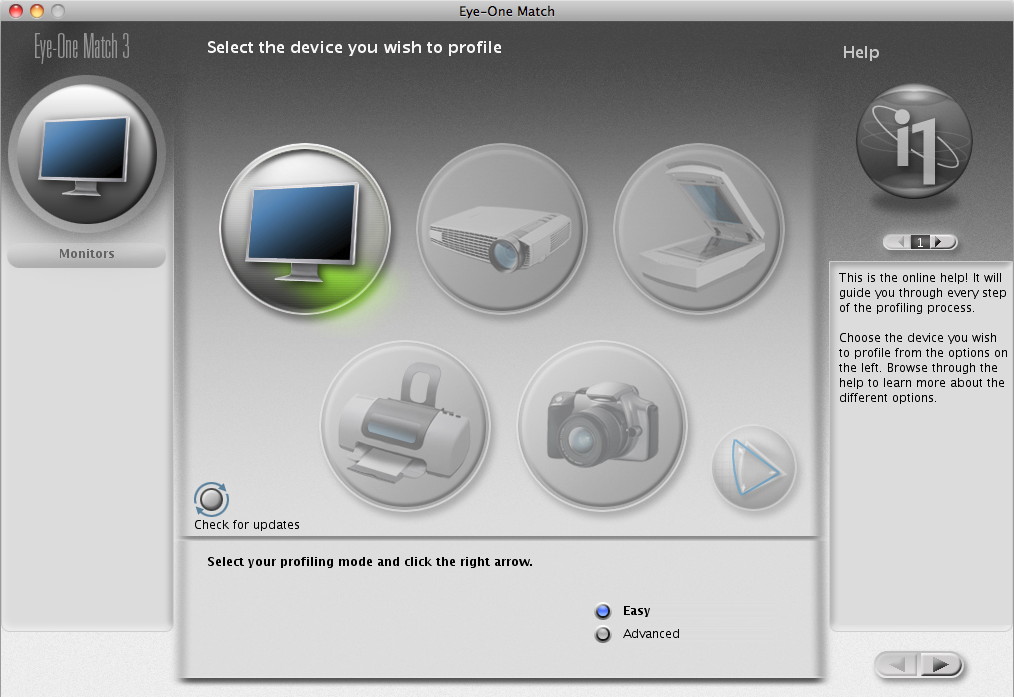Pick the printer device icon
The width and height of the screenshot is (1014, 697).
coord(405,426)
